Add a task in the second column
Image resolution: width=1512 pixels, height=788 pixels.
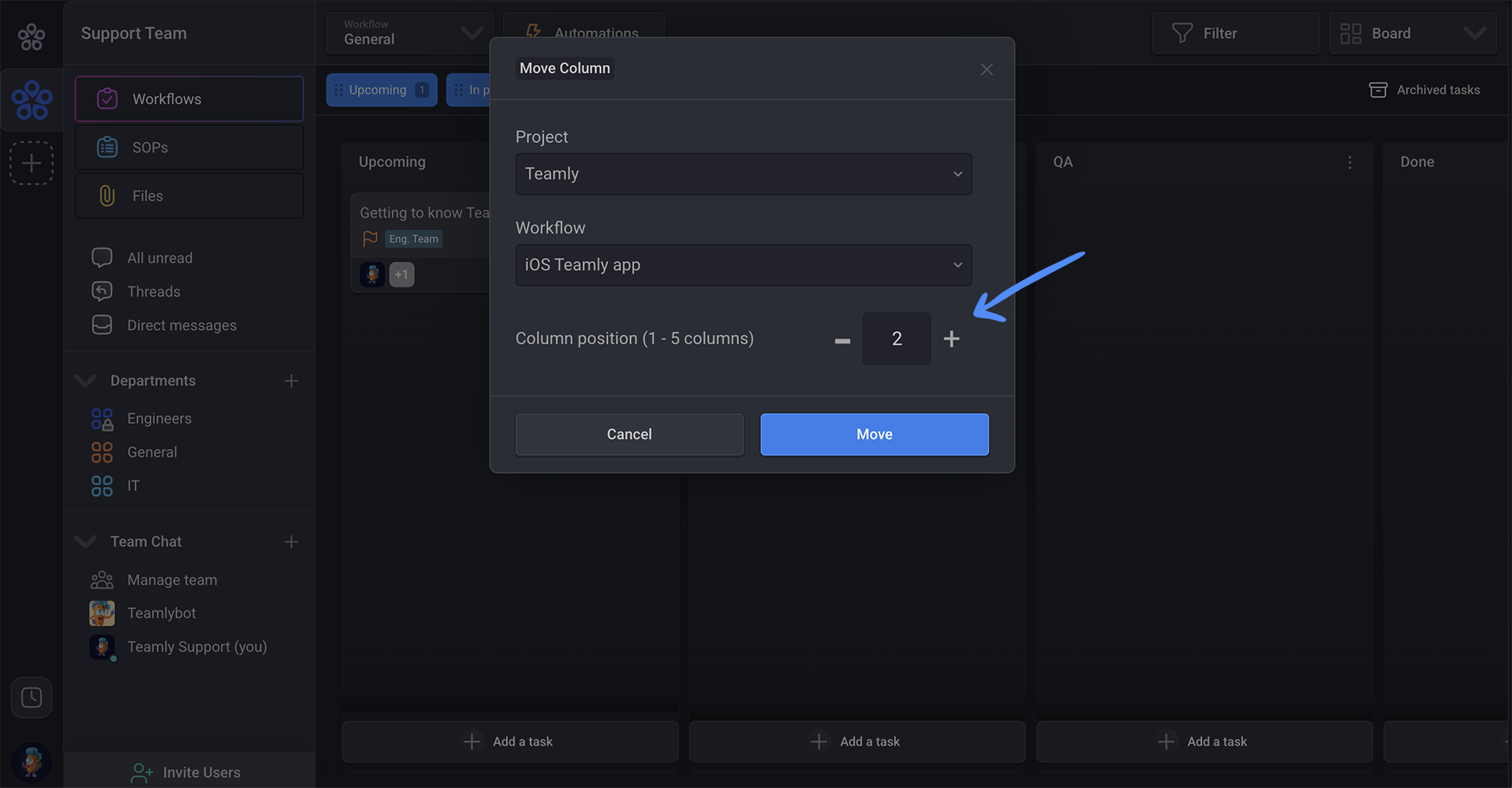tap(857, 741)
